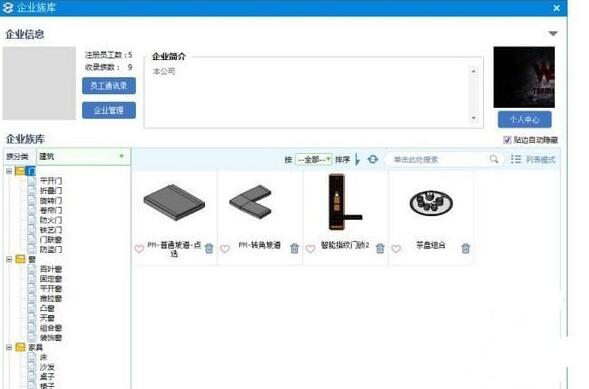Select 平开窗 in the tree

point(51,288)
